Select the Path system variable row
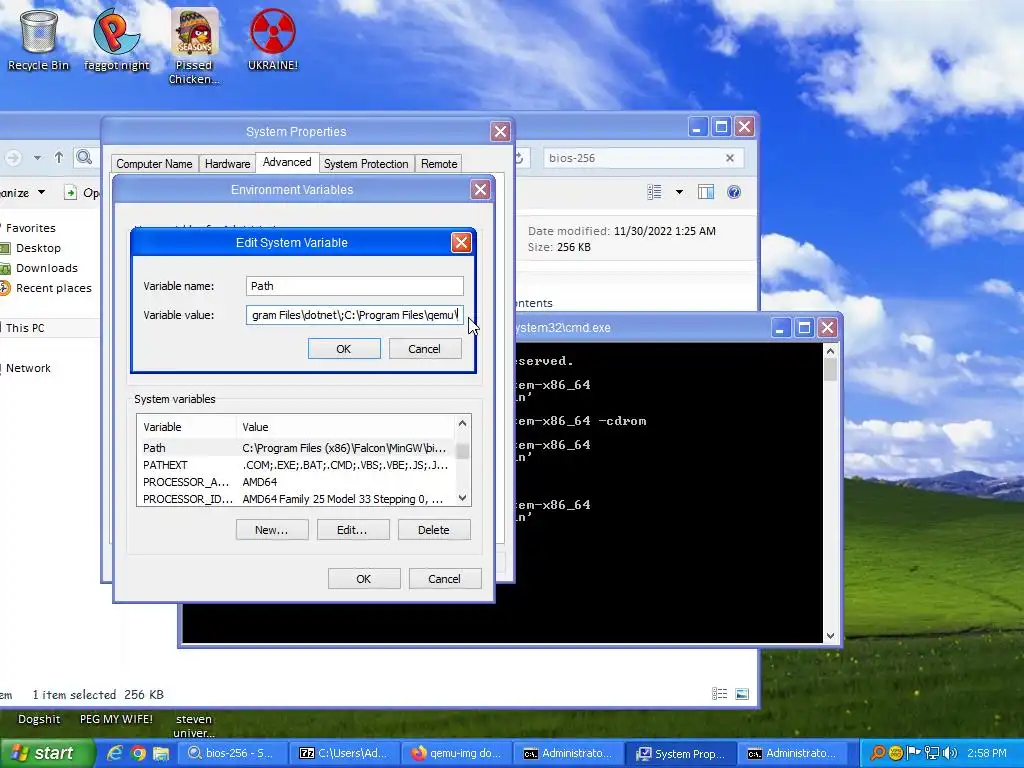 [x=296, y=448]
